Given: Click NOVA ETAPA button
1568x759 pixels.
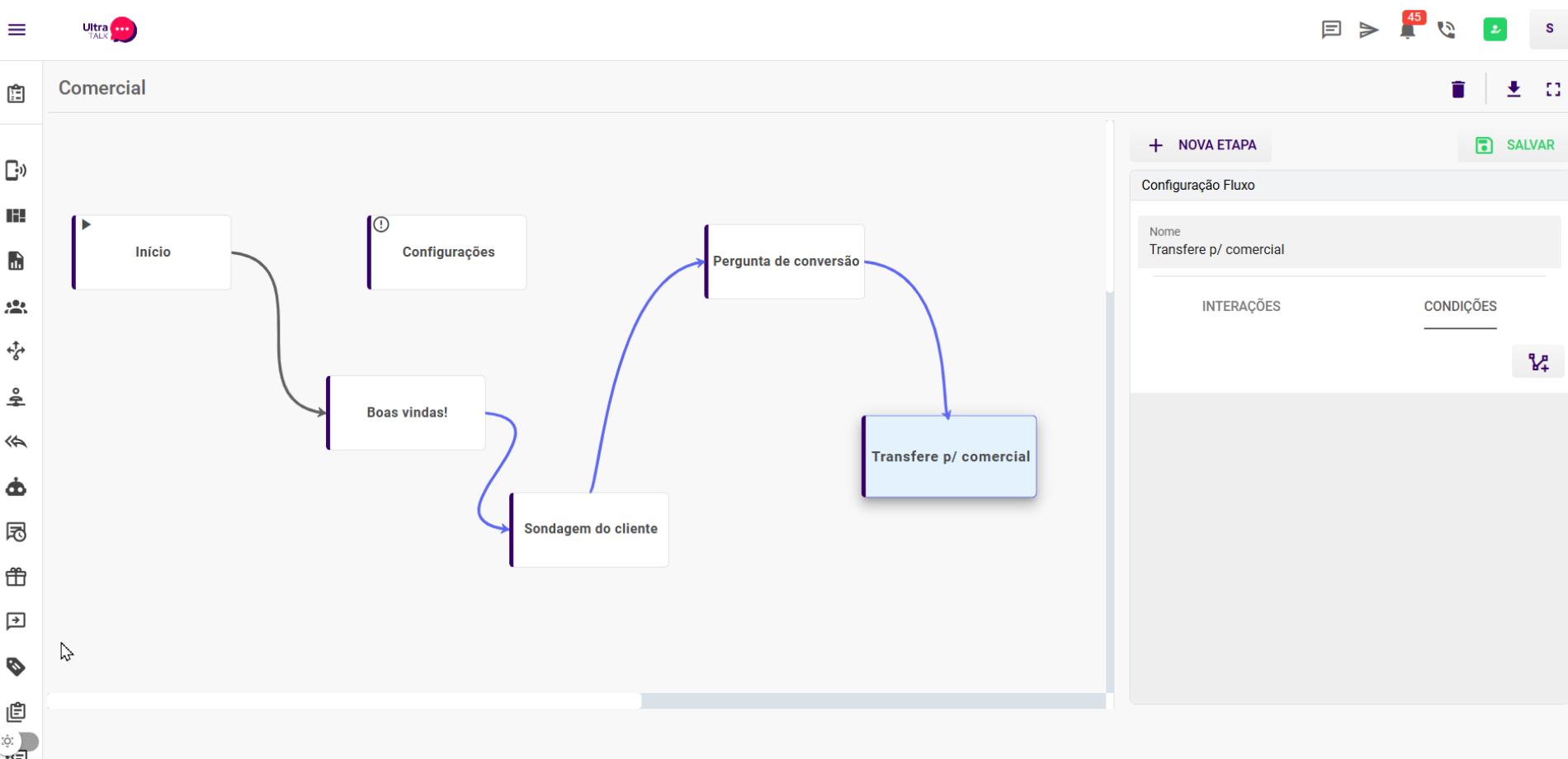Looking at the screenshot, I should tap(1202, 145).
